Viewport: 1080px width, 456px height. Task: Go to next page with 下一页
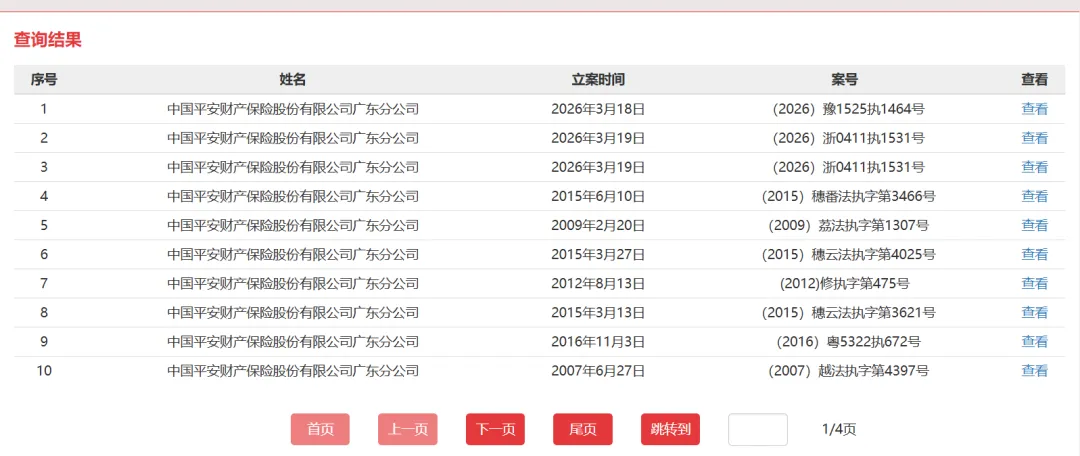click(495, 429)
